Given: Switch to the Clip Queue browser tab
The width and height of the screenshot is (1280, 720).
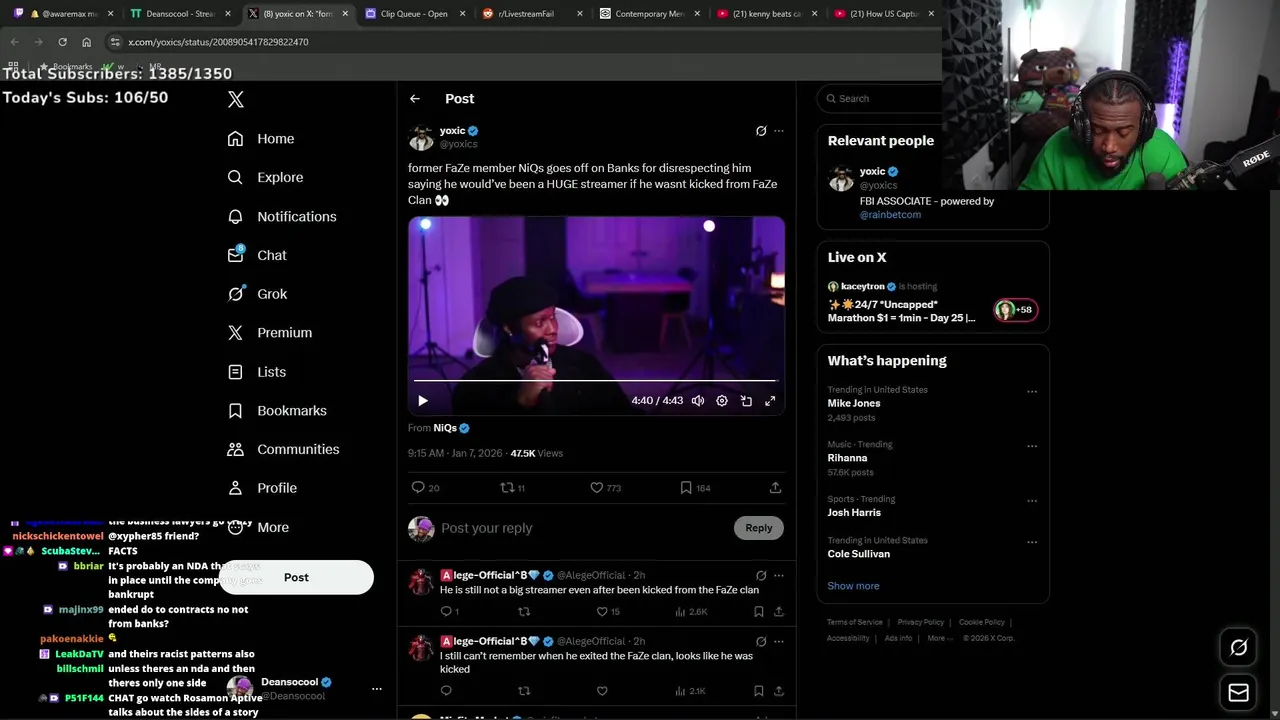Looking at the screenshot, I should 413,14.
